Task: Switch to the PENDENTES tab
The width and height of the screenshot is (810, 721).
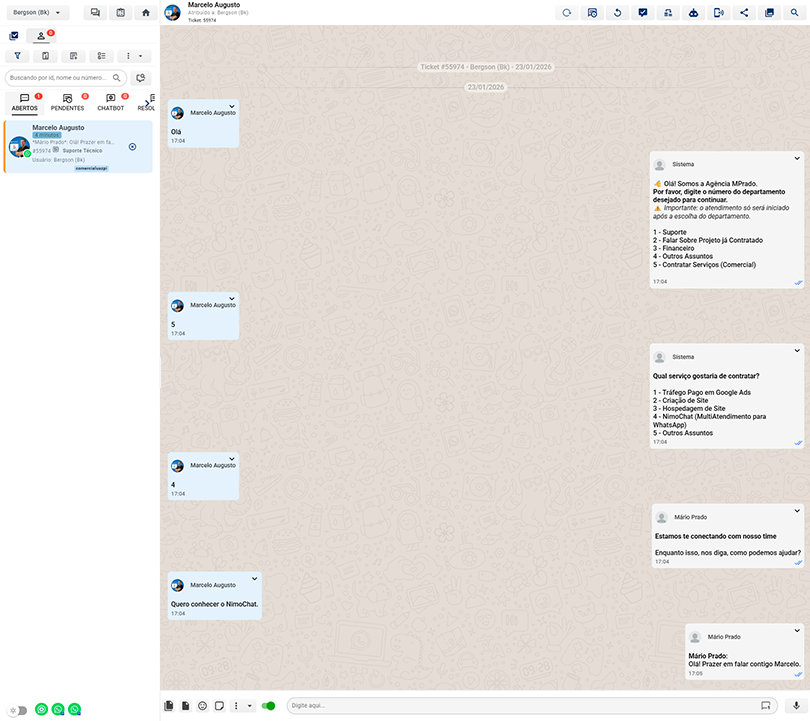Action: pos(67,103)
